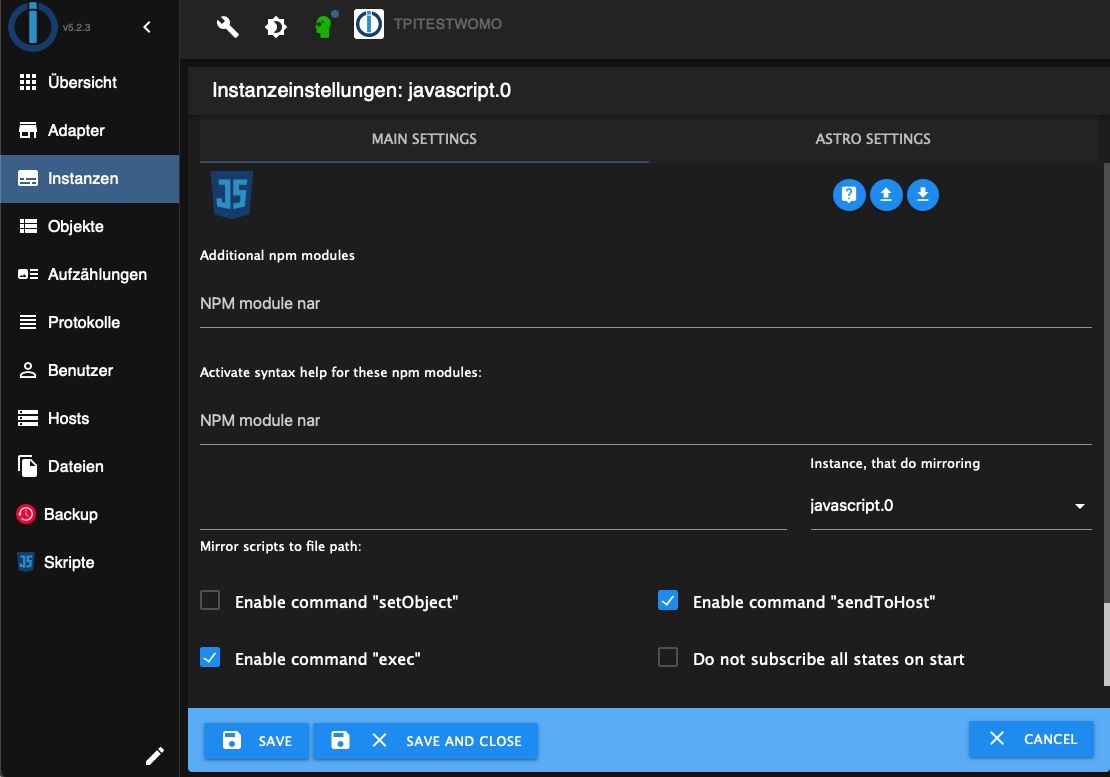
Task: Focus the Additional npm modules input
Action: click(x=646, y=304)
